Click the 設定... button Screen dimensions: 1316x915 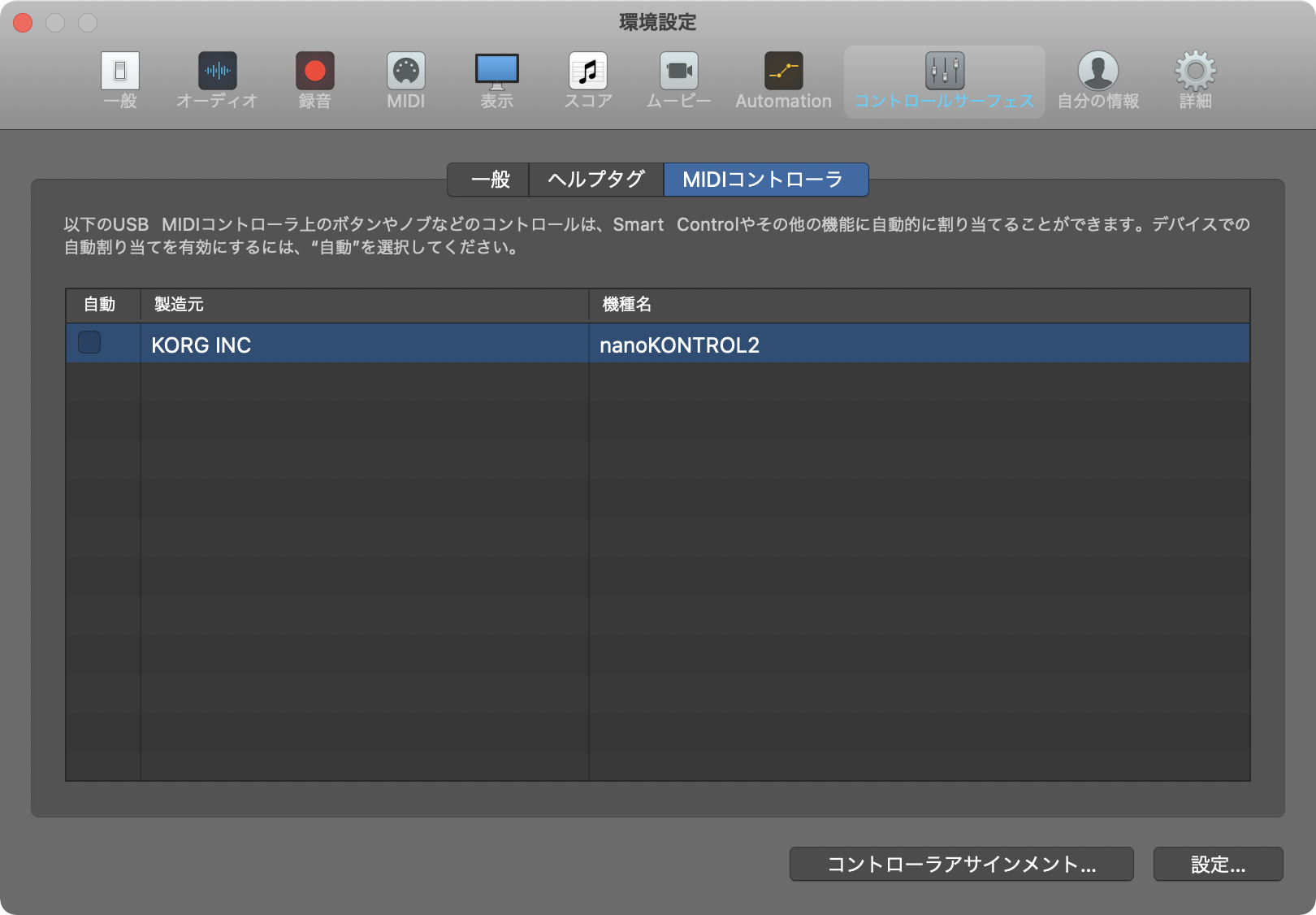pos(1218,864)
